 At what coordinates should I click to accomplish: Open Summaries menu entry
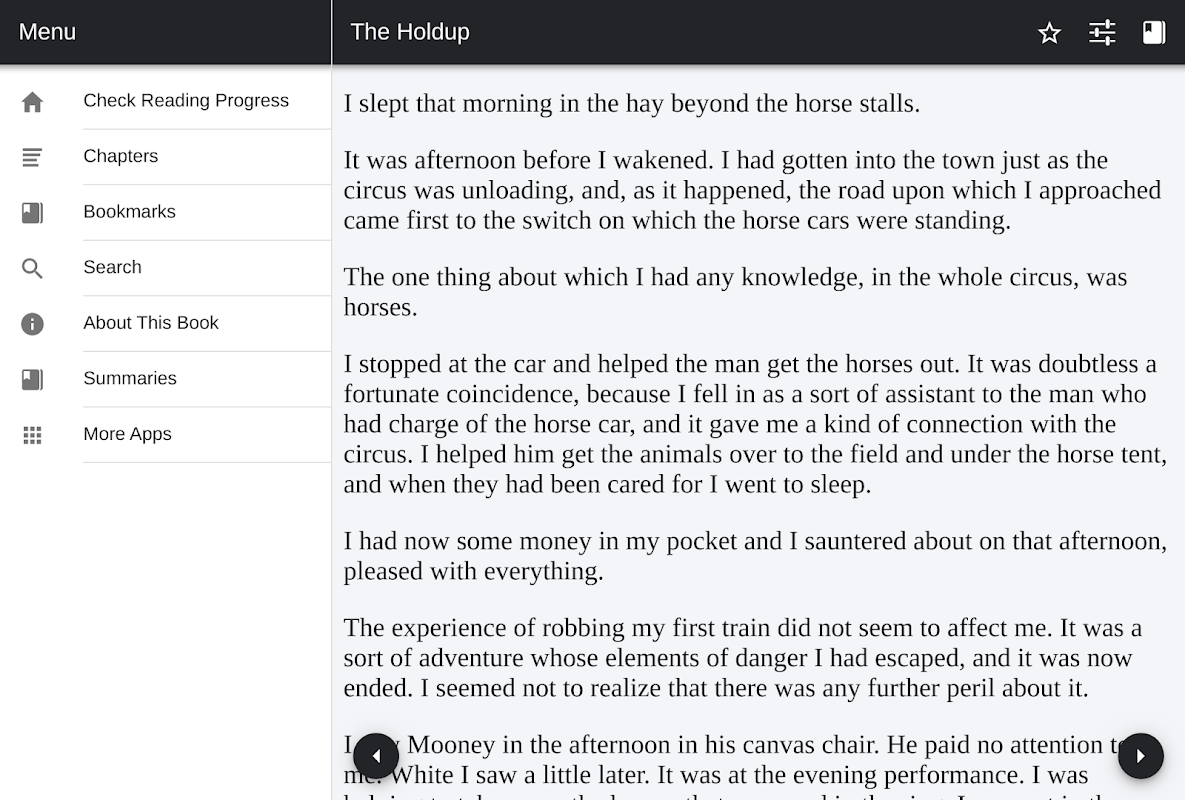[x=130, y=378]
